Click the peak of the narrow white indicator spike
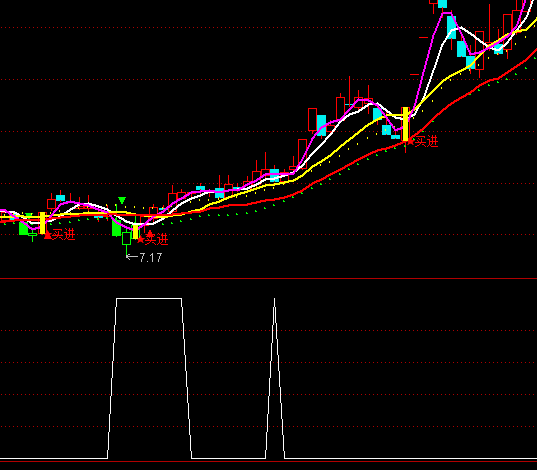Viewport: 537px width, 470px height. pyautogui.click(x=274, y=299)
